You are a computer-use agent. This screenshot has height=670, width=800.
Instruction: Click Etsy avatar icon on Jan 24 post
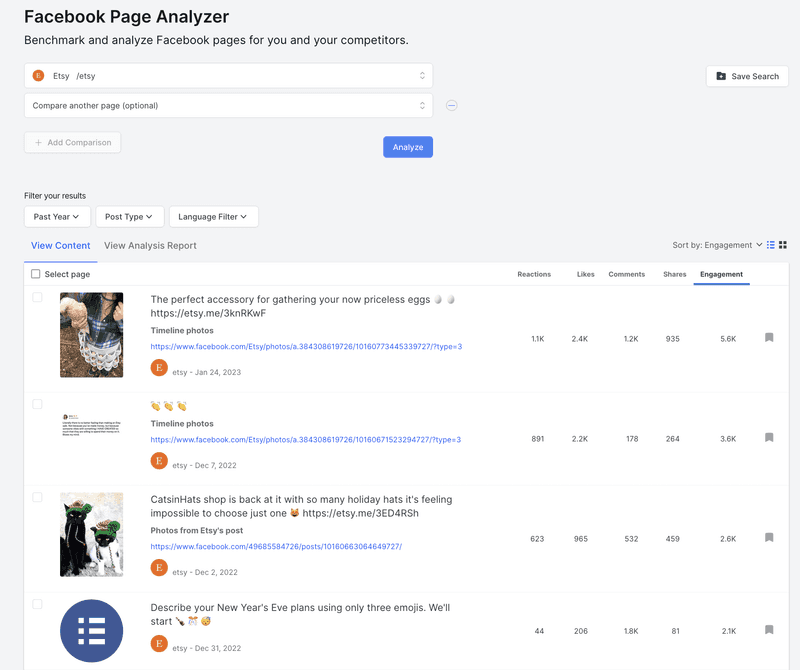[x=158, y=368]
